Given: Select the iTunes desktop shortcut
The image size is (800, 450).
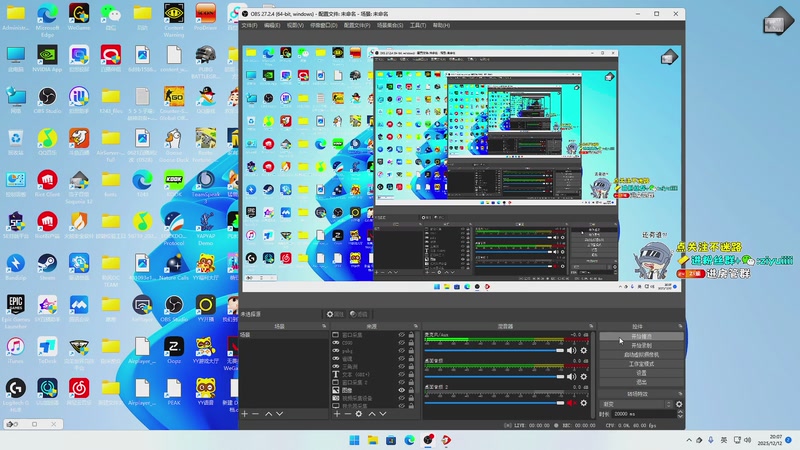Looking at the screenshot, I should tap(16, 351).
